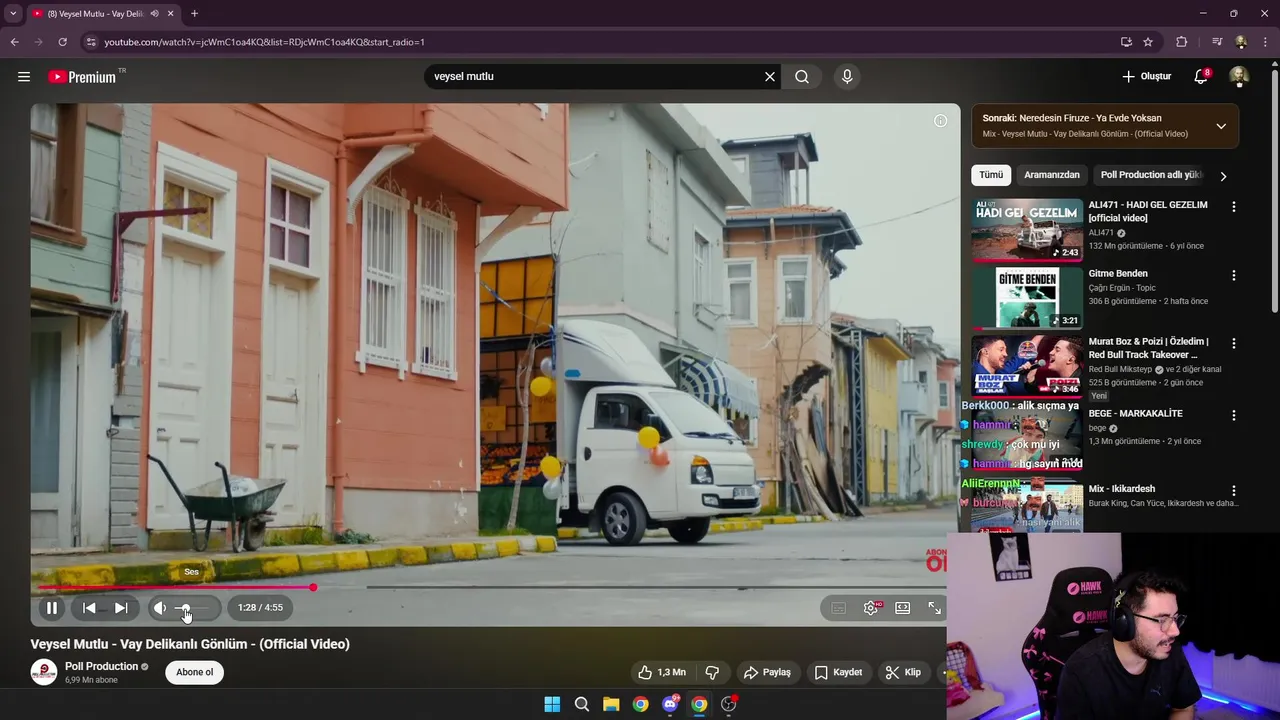The image size is (1280, 720).
Task: Open new browser tab
Action: (194, 14)
